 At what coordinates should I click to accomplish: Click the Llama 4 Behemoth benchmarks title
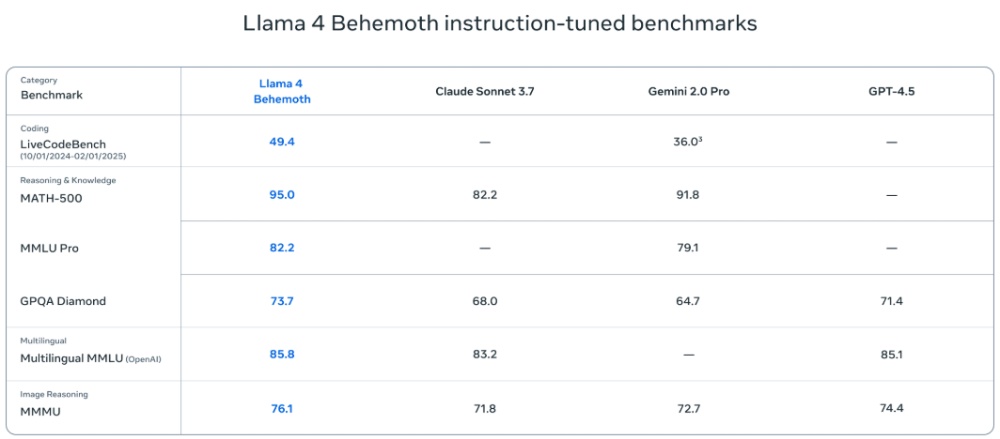pyautogui.click(x=500, y=24)
